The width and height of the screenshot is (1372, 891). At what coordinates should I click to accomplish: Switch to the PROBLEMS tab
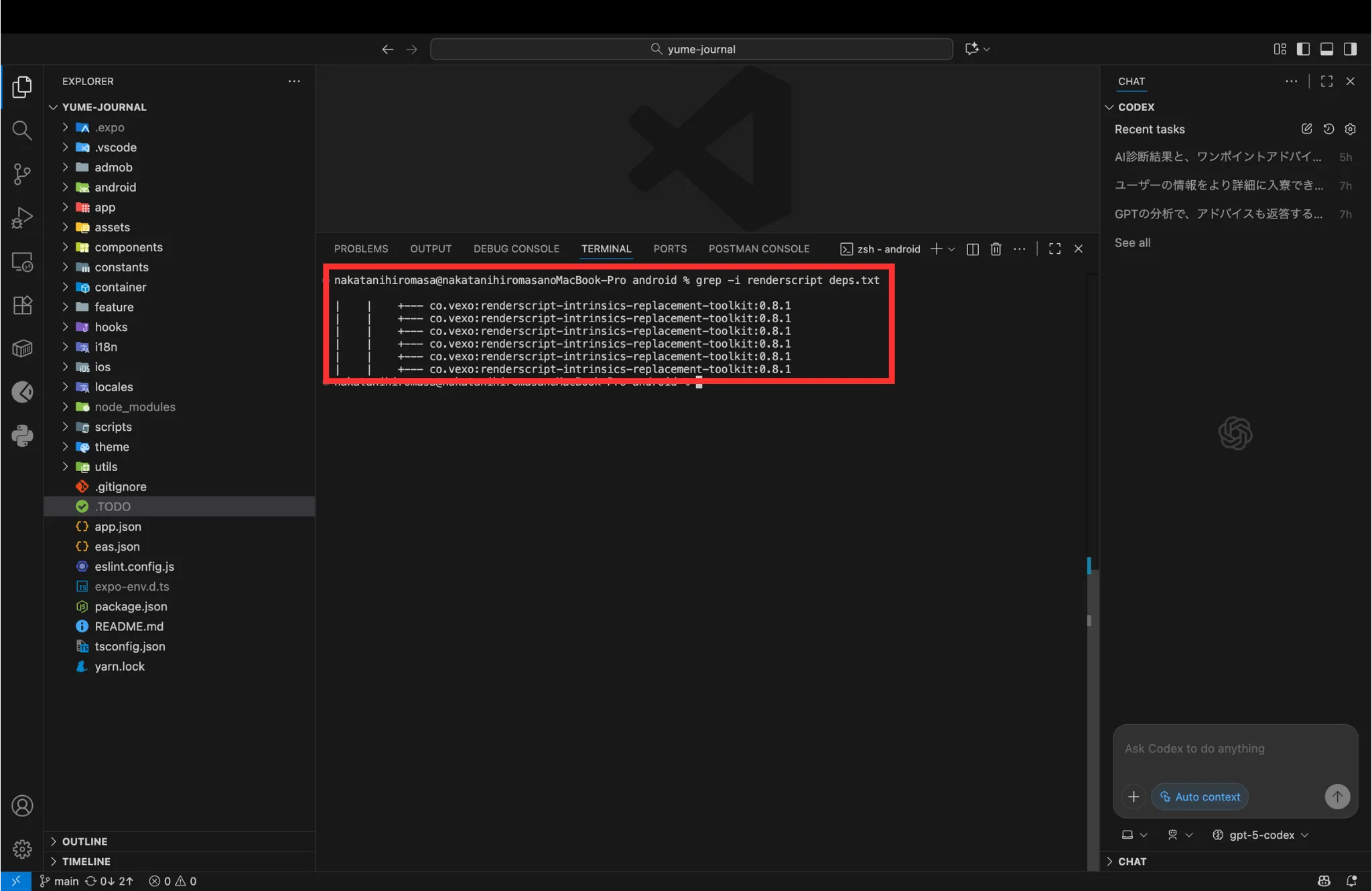tap(360, 249)
